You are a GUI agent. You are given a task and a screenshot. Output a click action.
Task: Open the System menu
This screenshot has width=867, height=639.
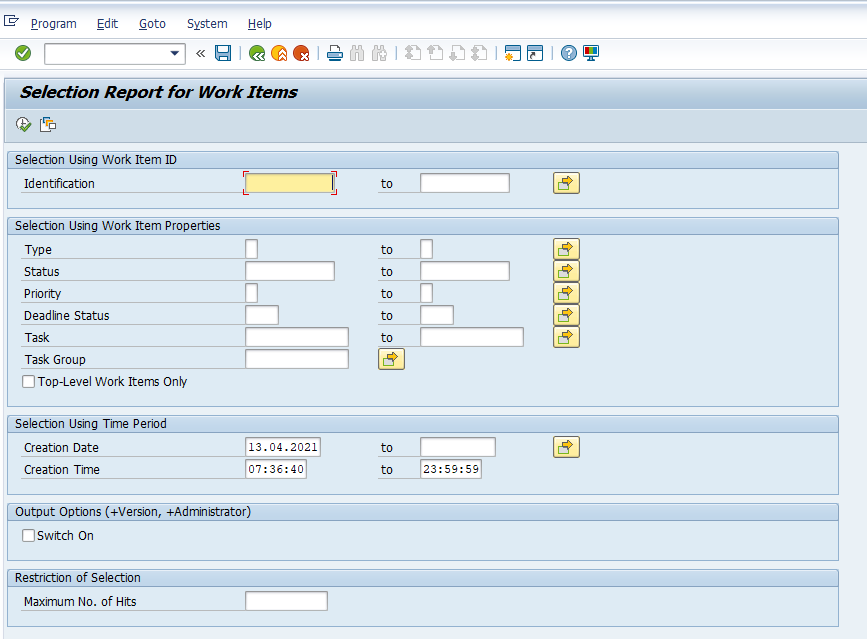(x=207, y=23)
